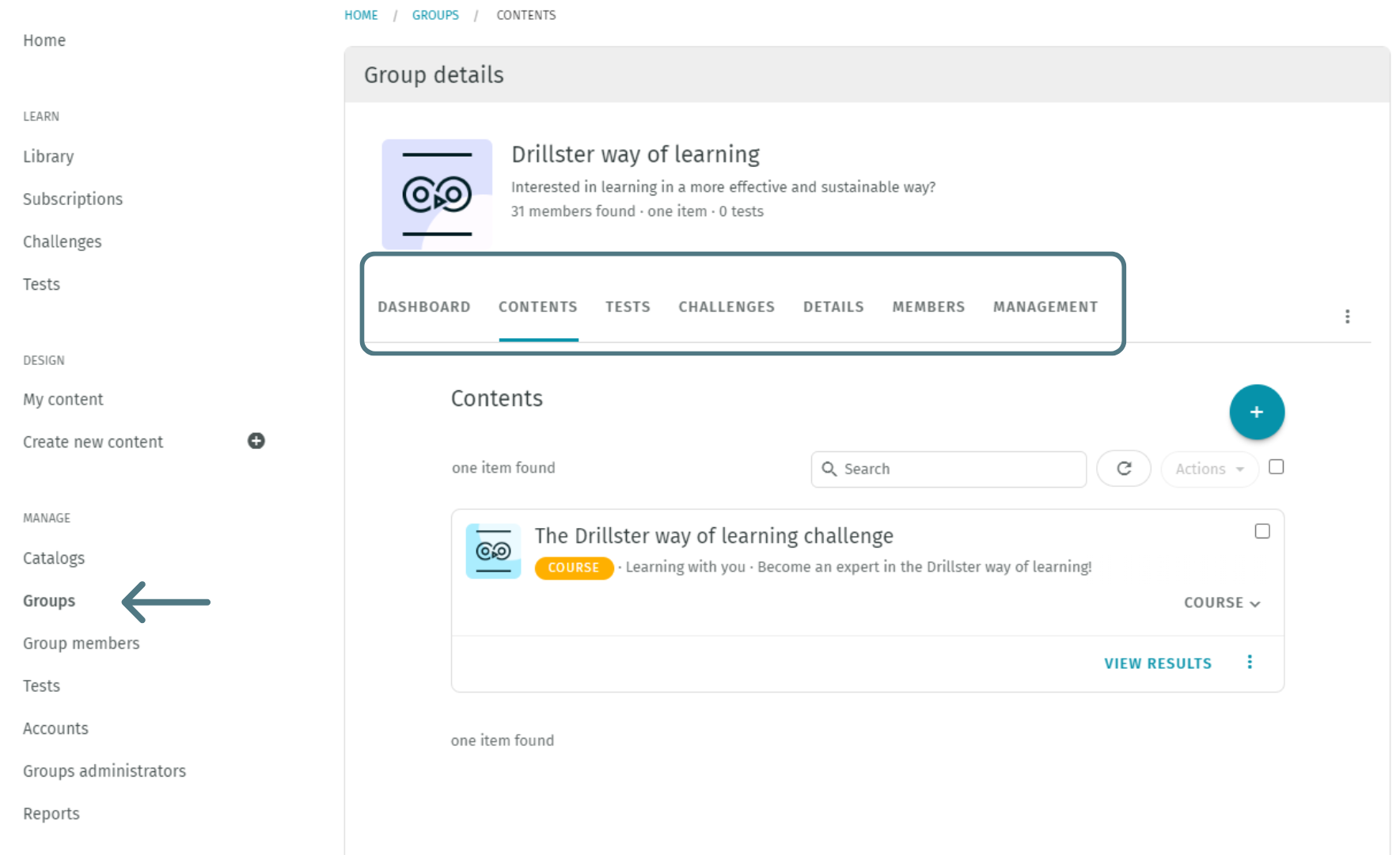Open the three-dot group options menu
The width and height of the screenshot is (1400, 855).
(x=1347, y=316)
